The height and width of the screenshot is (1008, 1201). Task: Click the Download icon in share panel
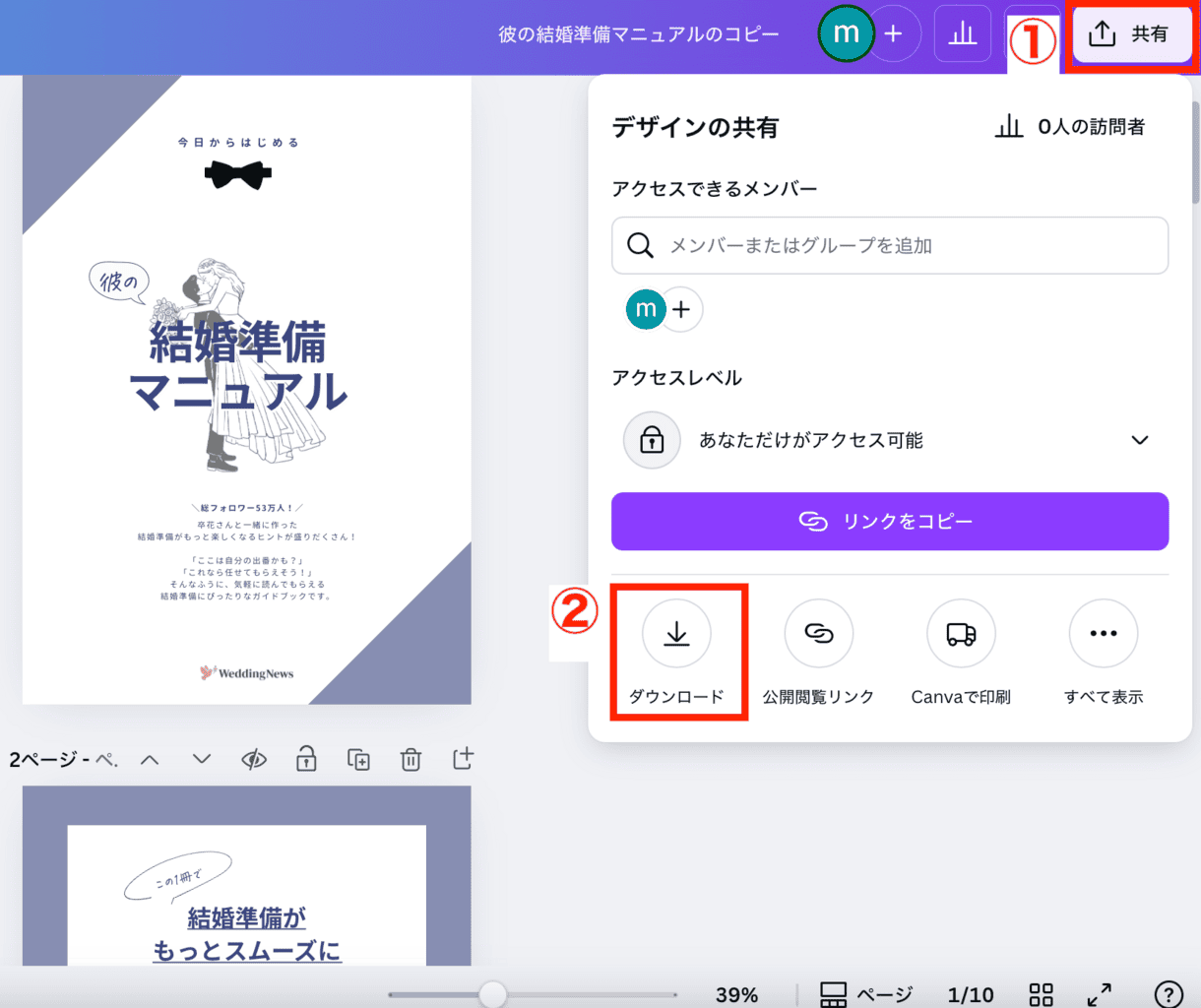pyautogui.click(x=676, y=635)
